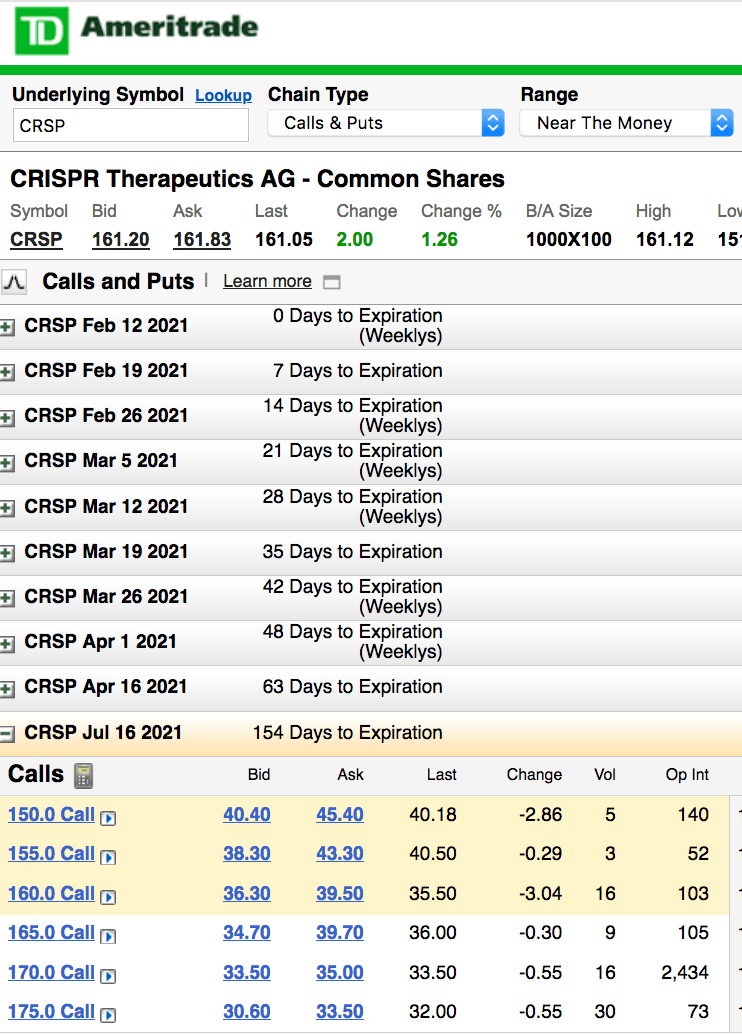
Task: Open the 155.0 Call option link
Action: pyautogui.click(x=51, y=853)
